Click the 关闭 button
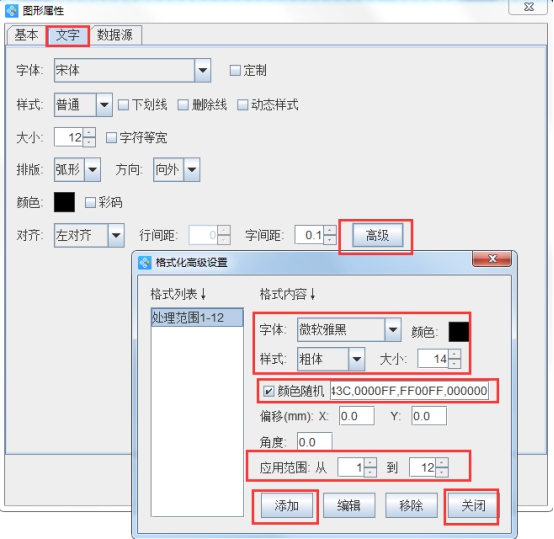The width and height of the screenshot is (554, 539). [473, 505]
